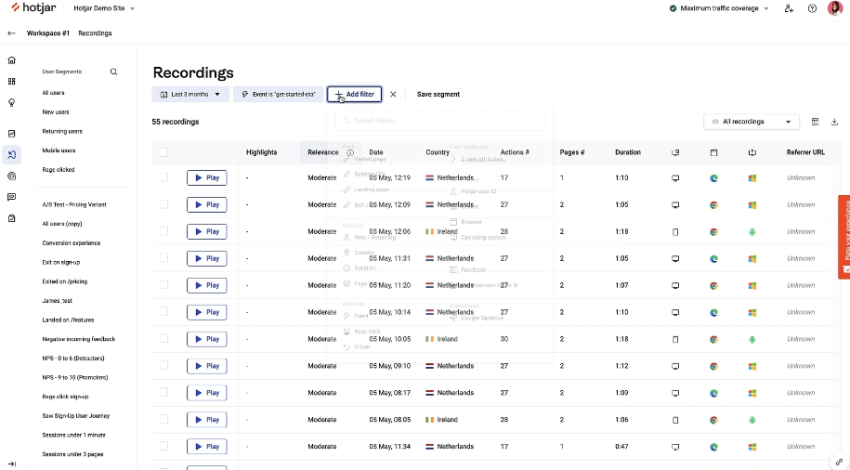Play the 05 May, 12:06 recording

coord(207,231)
